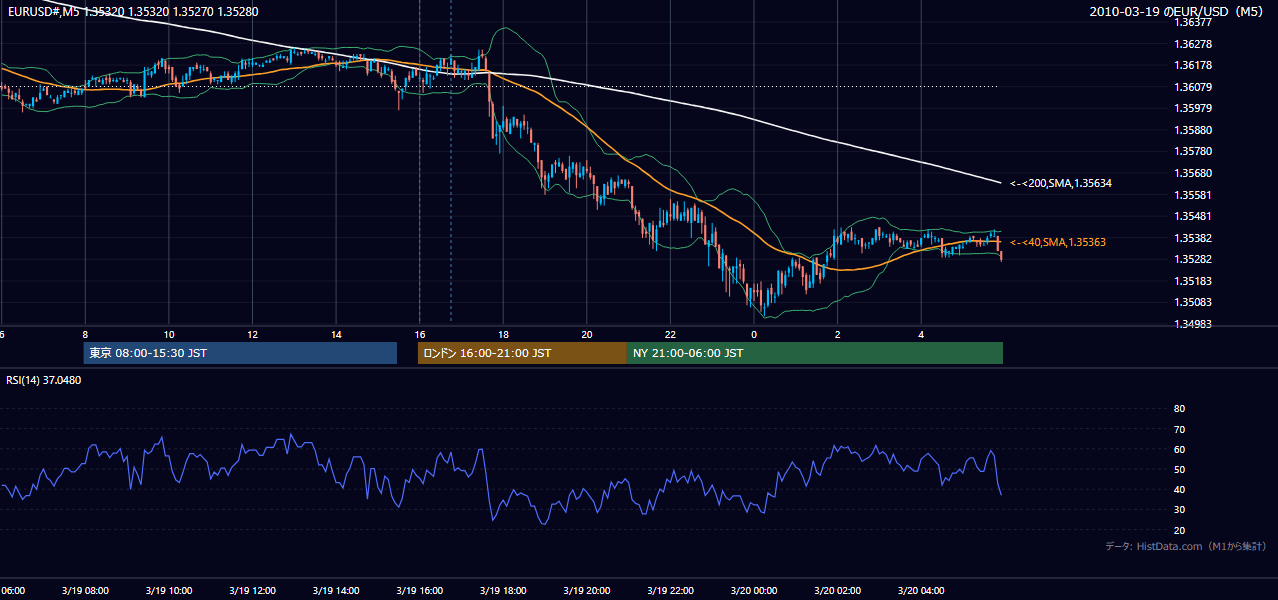Click the bottom axis label 3/19 08:00
This screenshot has height=600, width=1278.
84,591
